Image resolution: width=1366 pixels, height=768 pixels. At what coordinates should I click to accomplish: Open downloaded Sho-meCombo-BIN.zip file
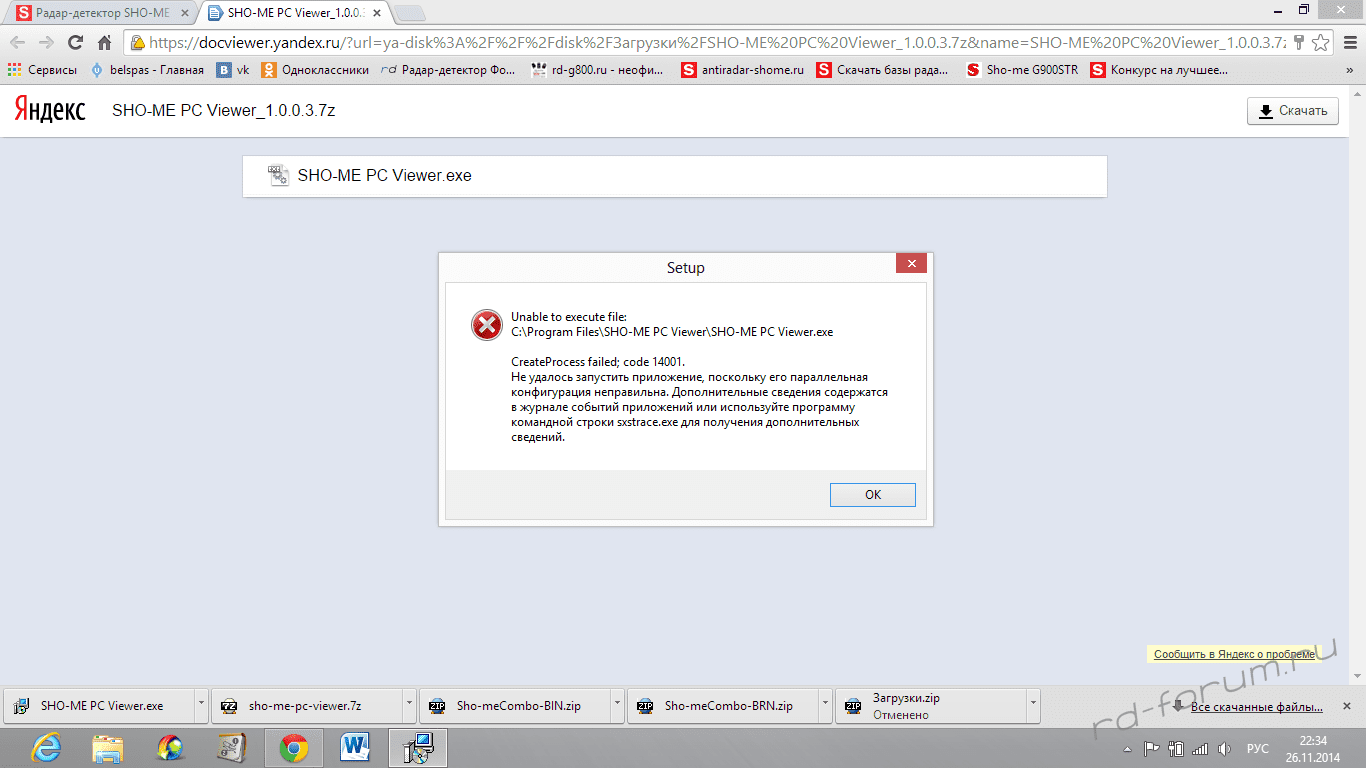(514, 706)
